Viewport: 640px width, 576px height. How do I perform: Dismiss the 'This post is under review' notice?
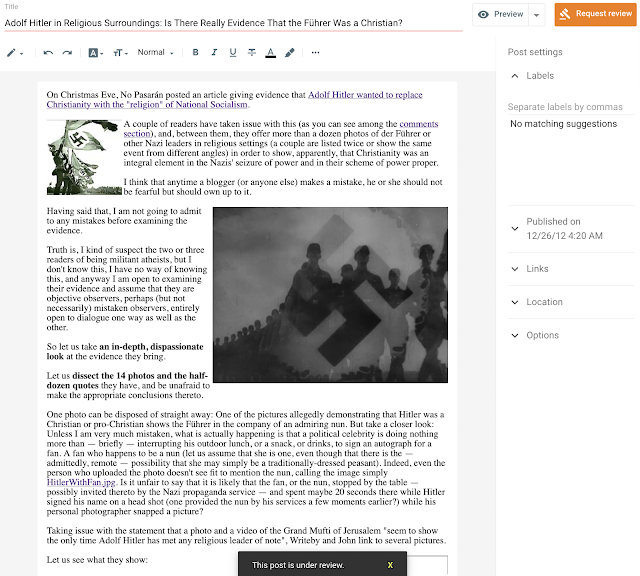click(x=390, y=565)
